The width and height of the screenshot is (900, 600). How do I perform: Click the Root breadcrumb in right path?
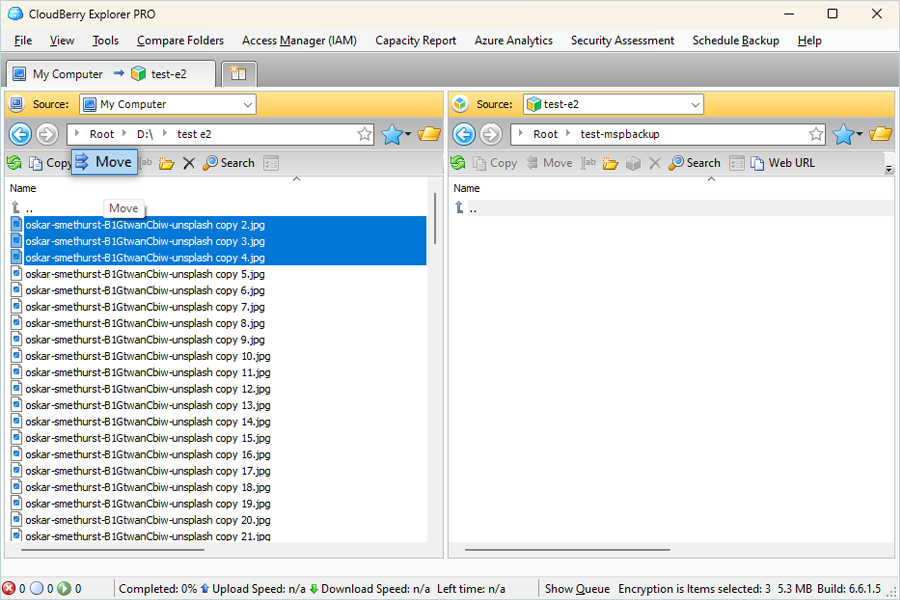click(x=545, y=134)
